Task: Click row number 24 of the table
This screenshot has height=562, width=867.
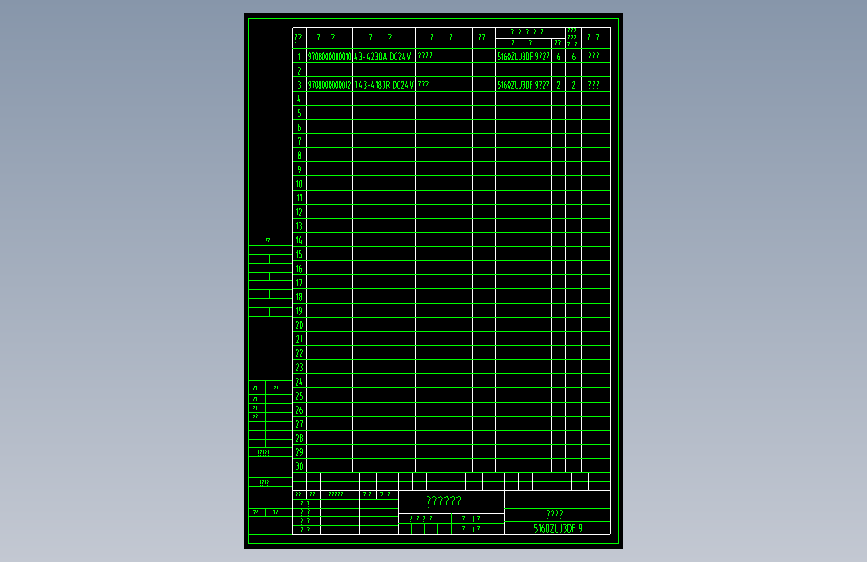Action: click(x=299, y=382)
